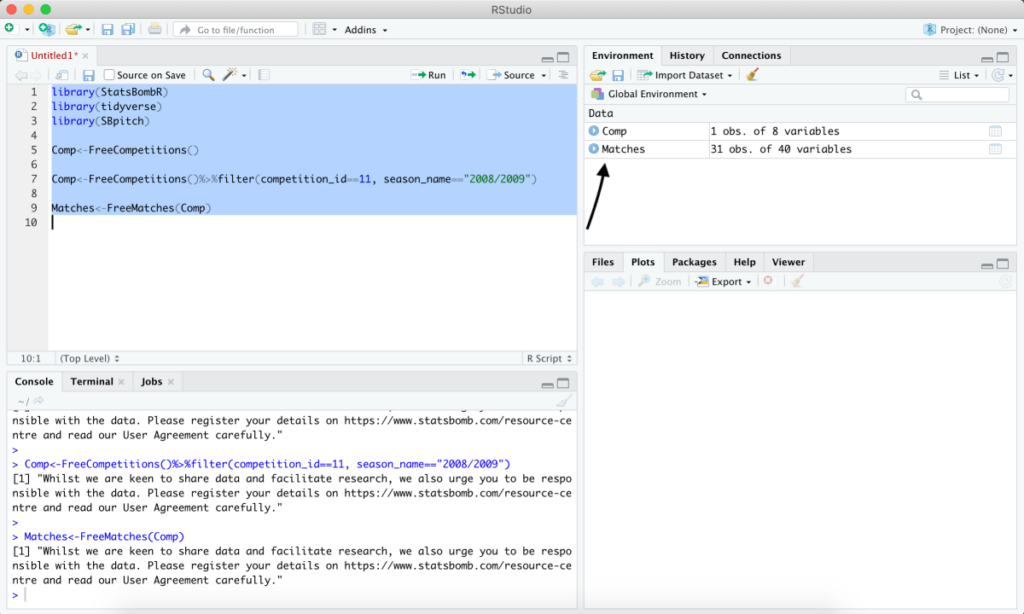The width and height of the screenshot is (1024, 614).
Task: Show the script in a new window
Action: point(62,75)
